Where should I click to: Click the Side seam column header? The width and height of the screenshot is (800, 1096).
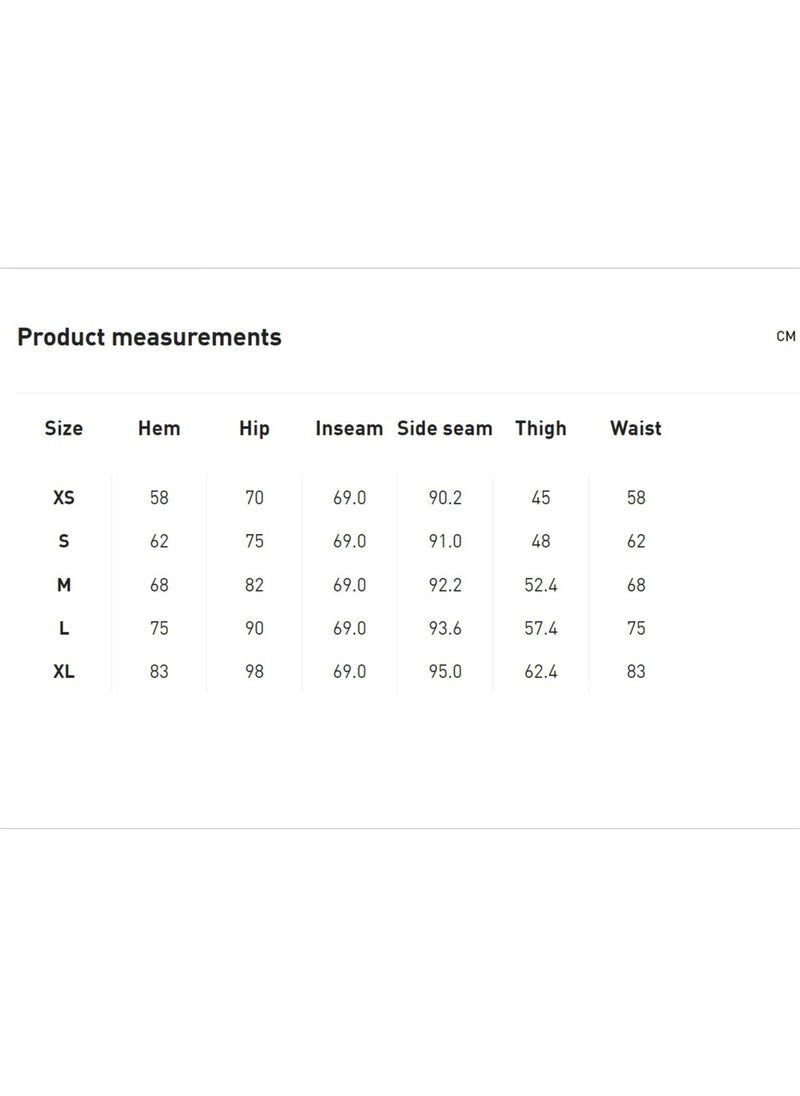445,428
